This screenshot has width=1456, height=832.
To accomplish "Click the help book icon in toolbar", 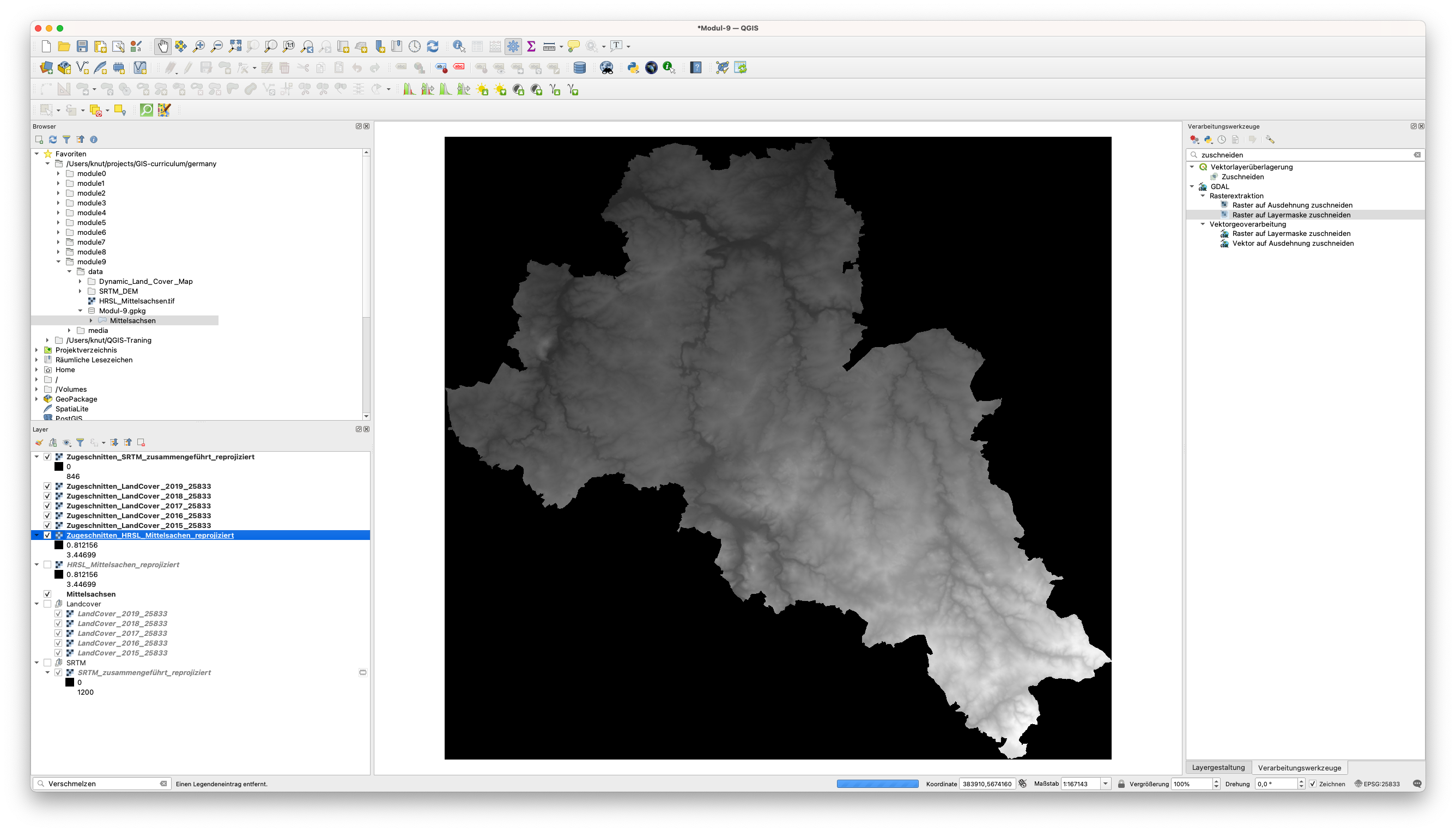I will [x=695, y=68].
